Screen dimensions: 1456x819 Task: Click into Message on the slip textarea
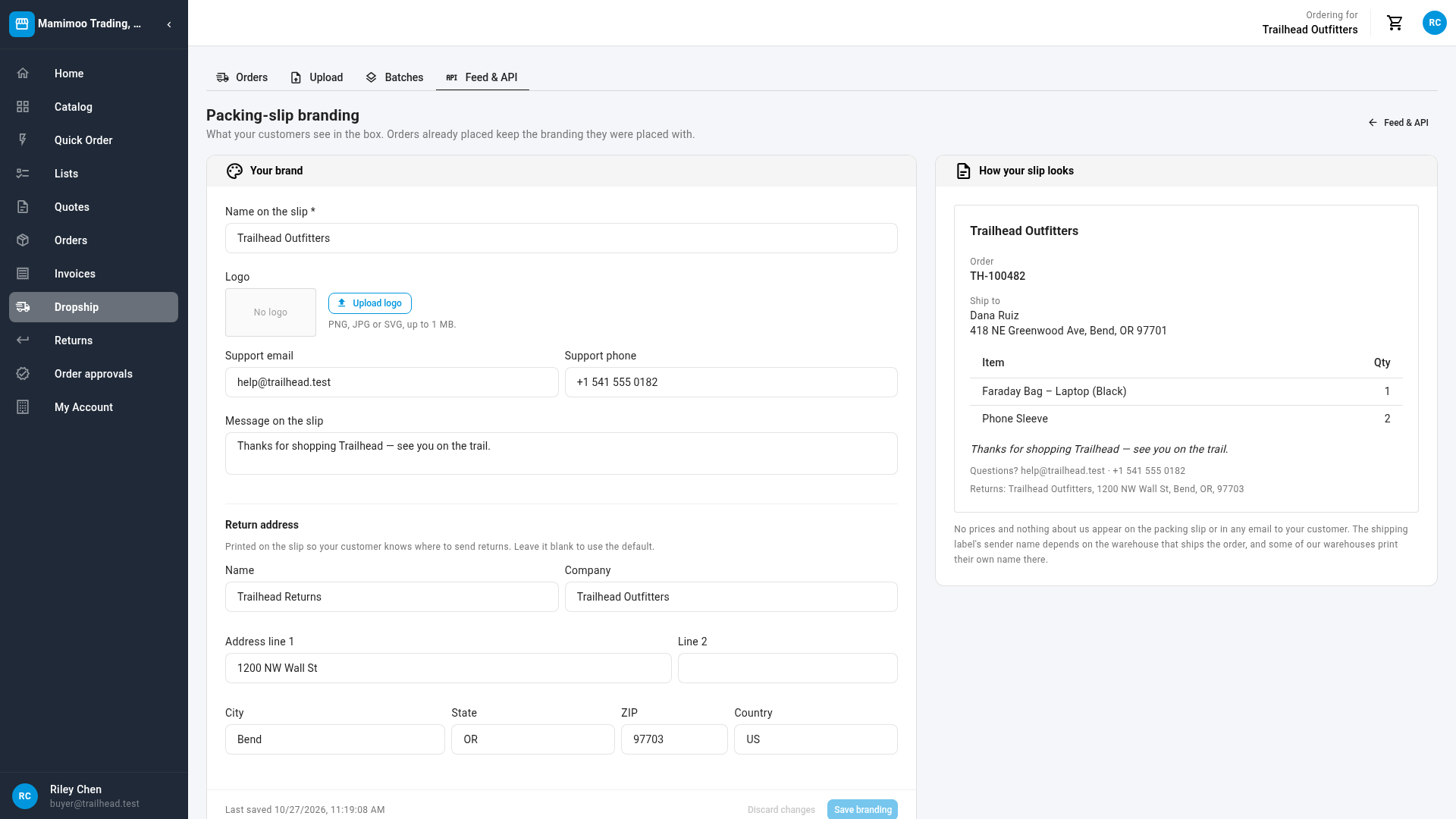point(561,453)
